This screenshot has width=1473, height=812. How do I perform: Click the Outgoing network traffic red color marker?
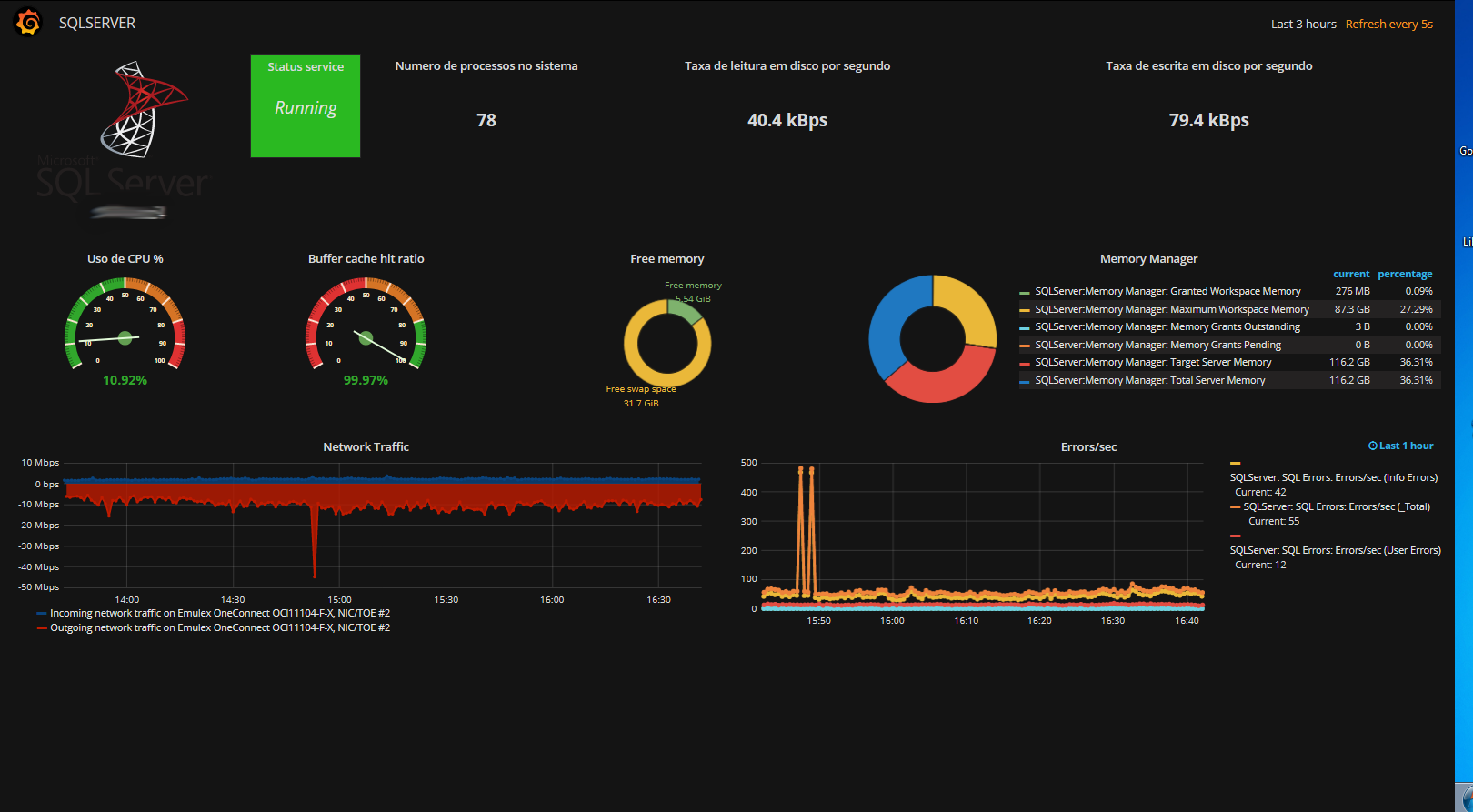[42, 628]
